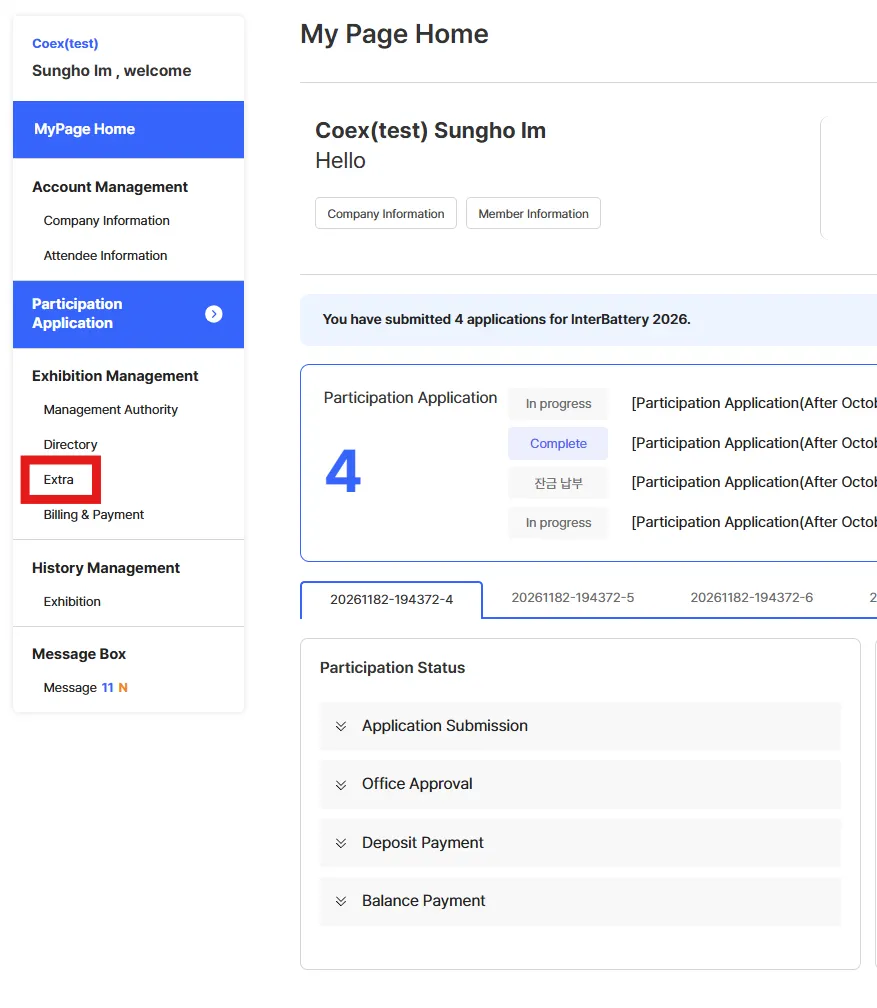Open Company Information in sidebar menu

click(107, 221)
